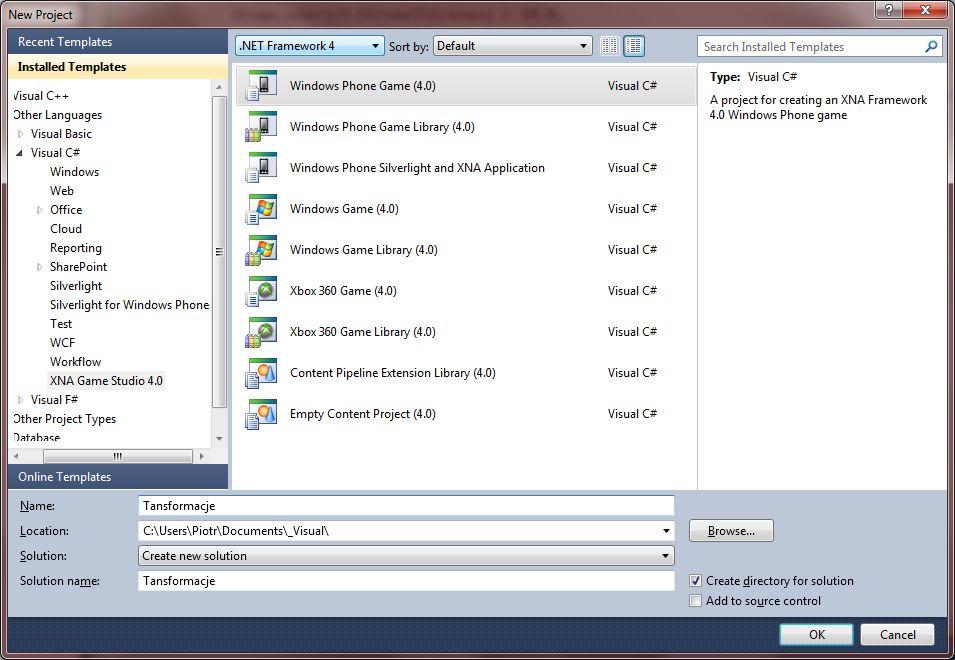Click the Browse... button
The image size is (955, 660).
pyautogui.click(x=731, y=531)
